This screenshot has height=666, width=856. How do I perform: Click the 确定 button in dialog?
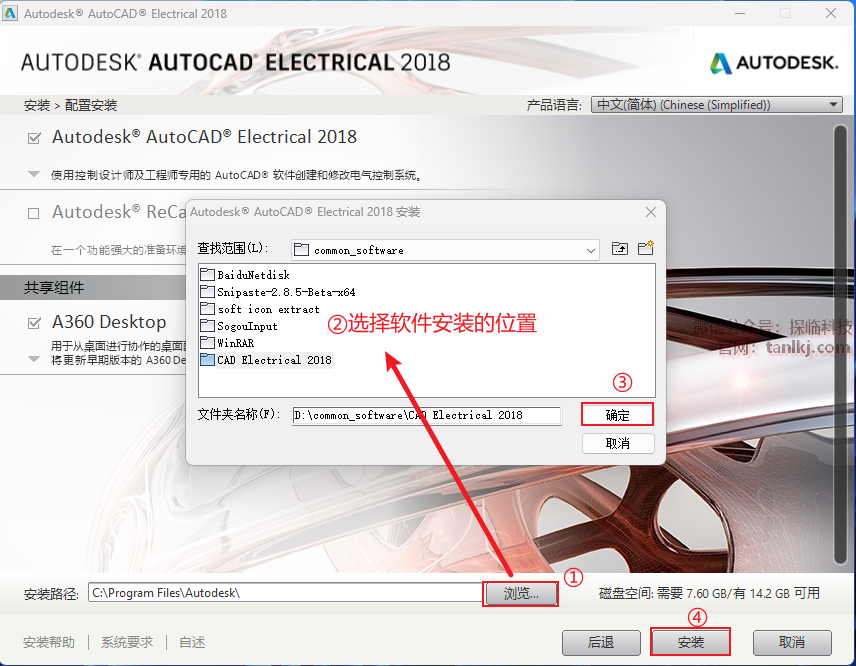[x=617, y=415]
